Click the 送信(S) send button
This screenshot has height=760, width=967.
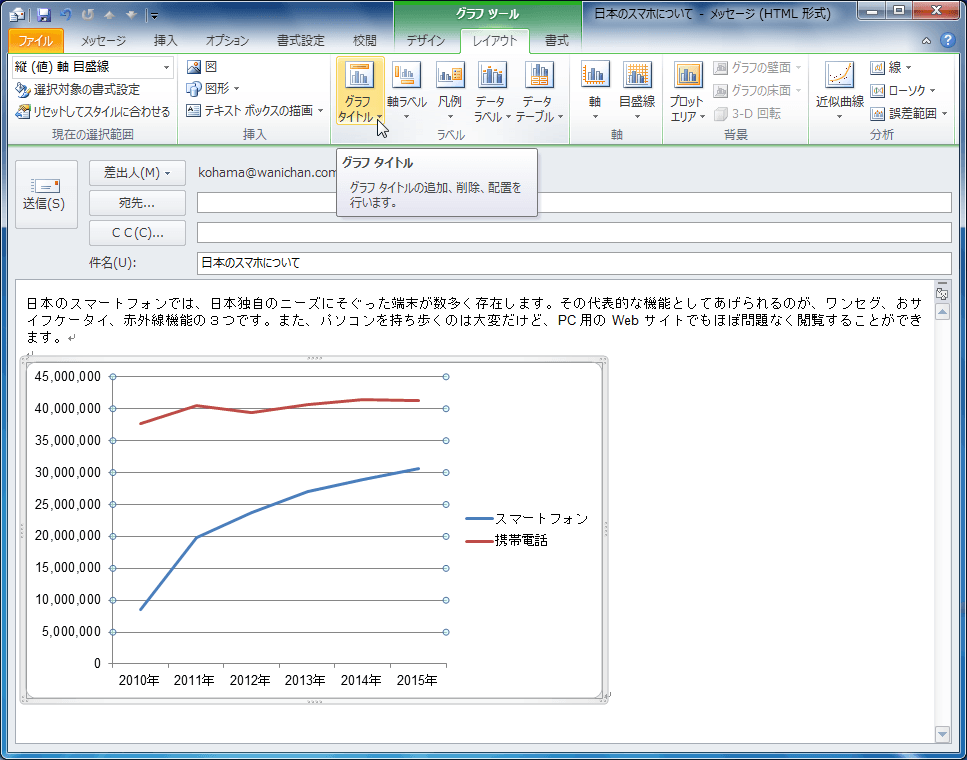(x=46, y=194)
